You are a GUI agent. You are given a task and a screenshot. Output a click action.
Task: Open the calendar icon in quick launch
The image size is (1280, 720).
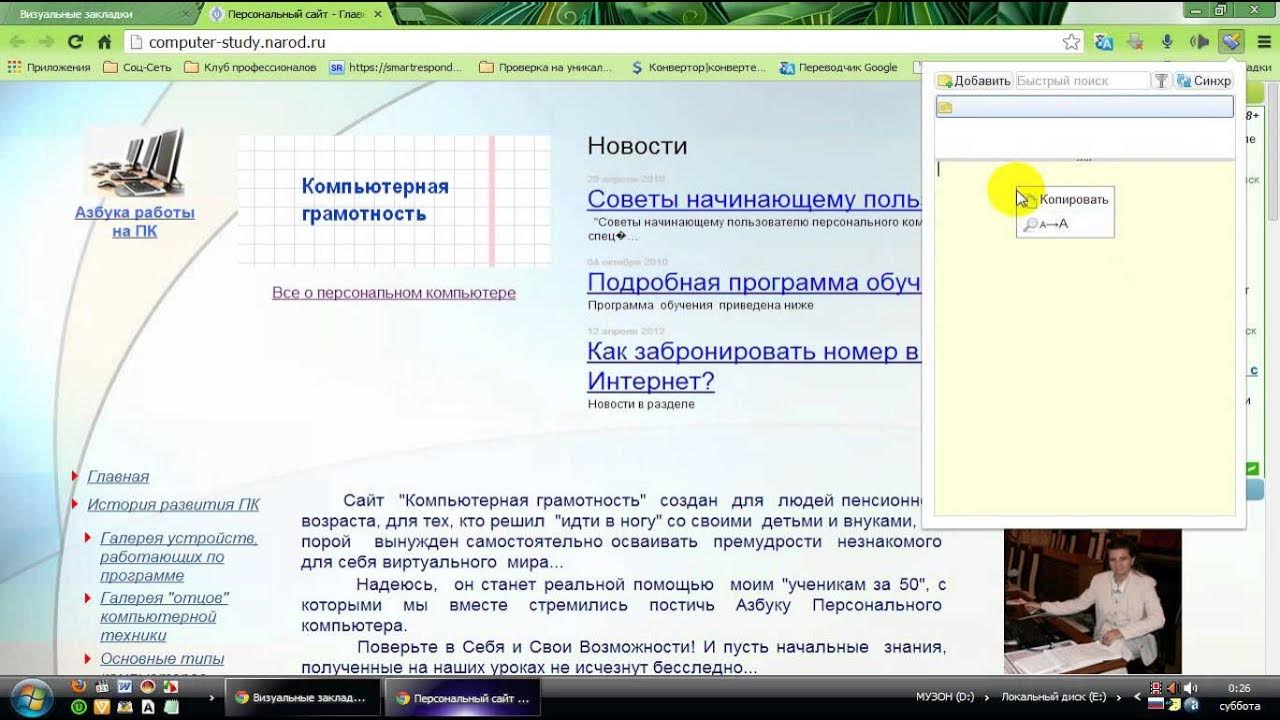pyautogui.click(x=102, y=686)
